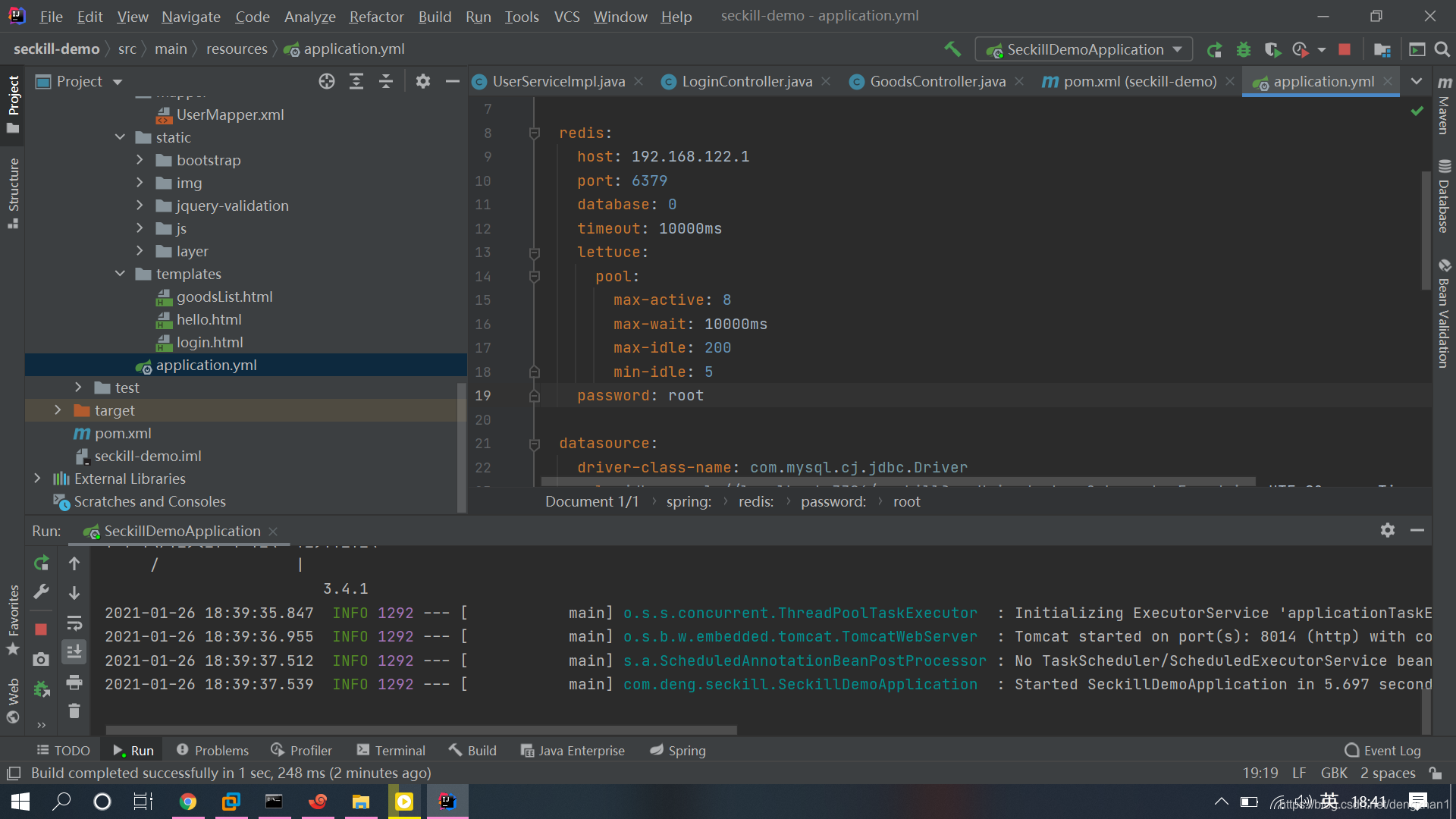
Task: Collapse the templates folder
Action: tap(120, 274)
